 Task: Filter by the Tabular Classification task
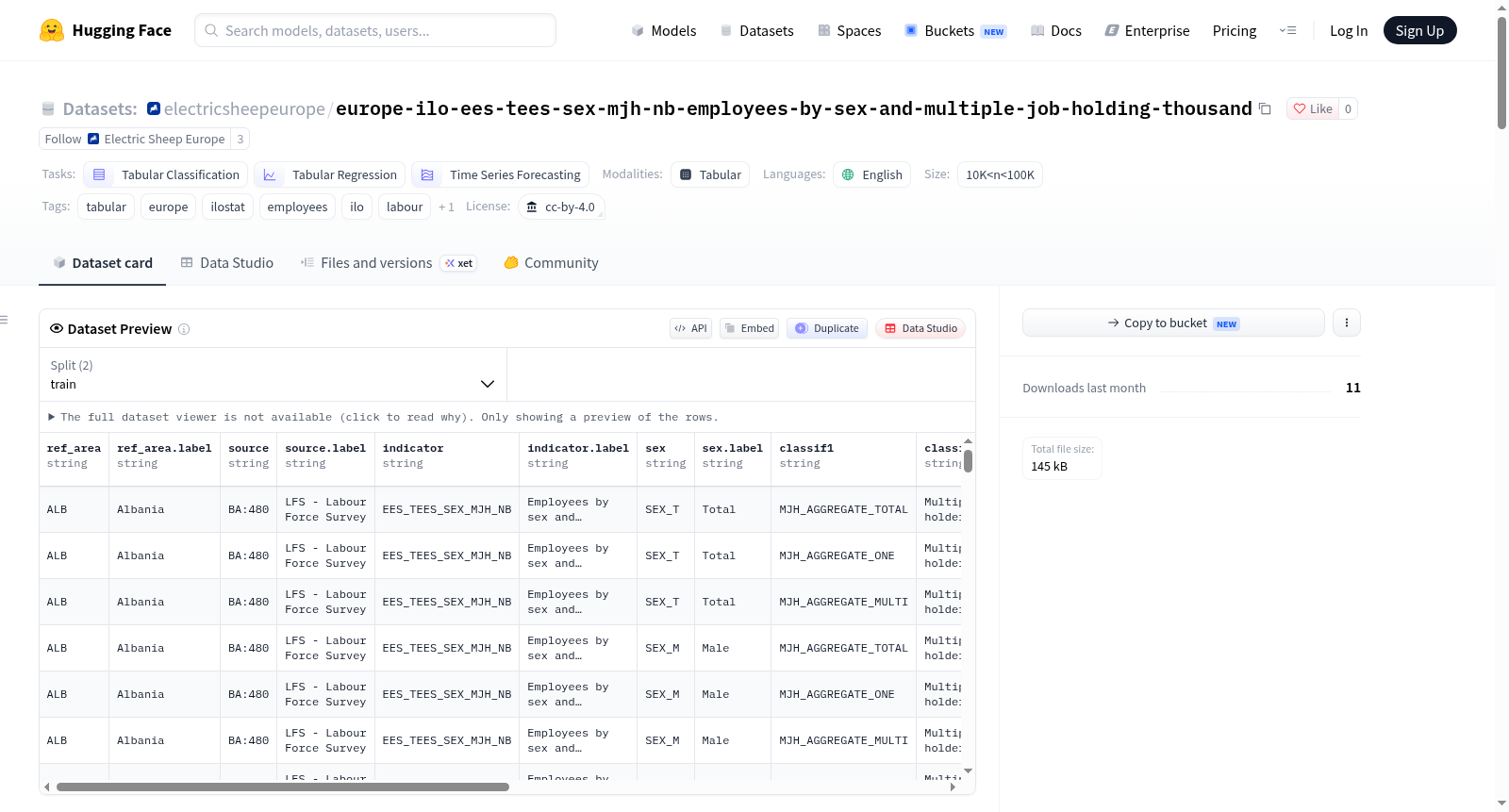coord(166,174)
